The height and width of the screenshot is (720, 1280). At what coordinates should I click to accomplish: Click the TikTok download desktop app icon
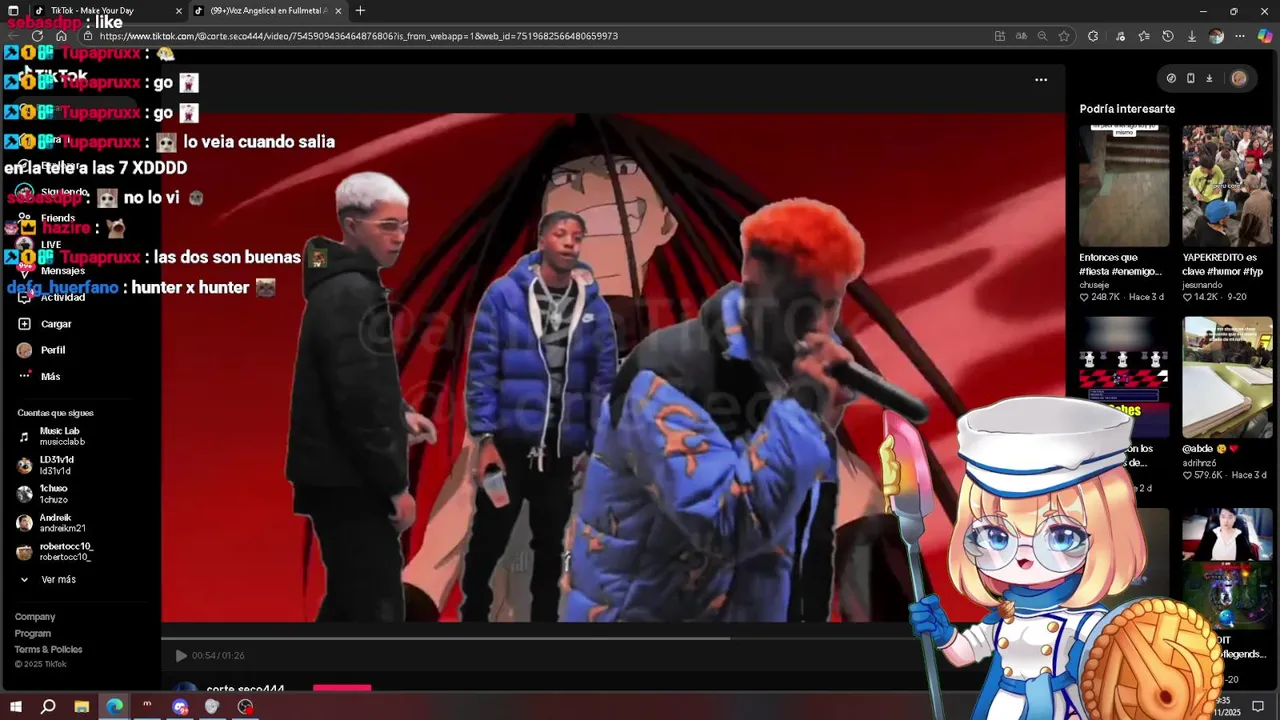pyautogui.click(x=1209, y=78)
